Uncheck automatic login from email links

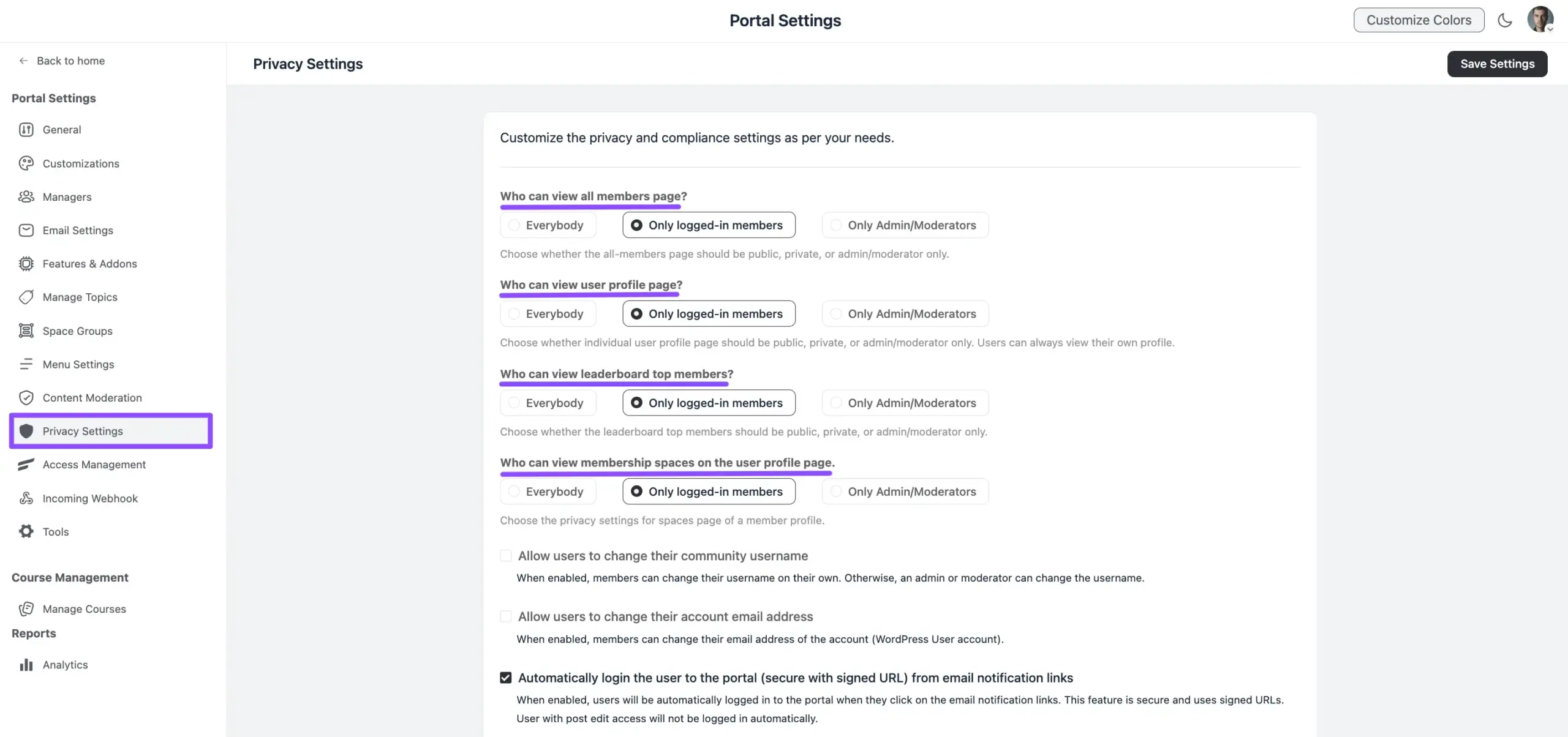click(506, 678)
